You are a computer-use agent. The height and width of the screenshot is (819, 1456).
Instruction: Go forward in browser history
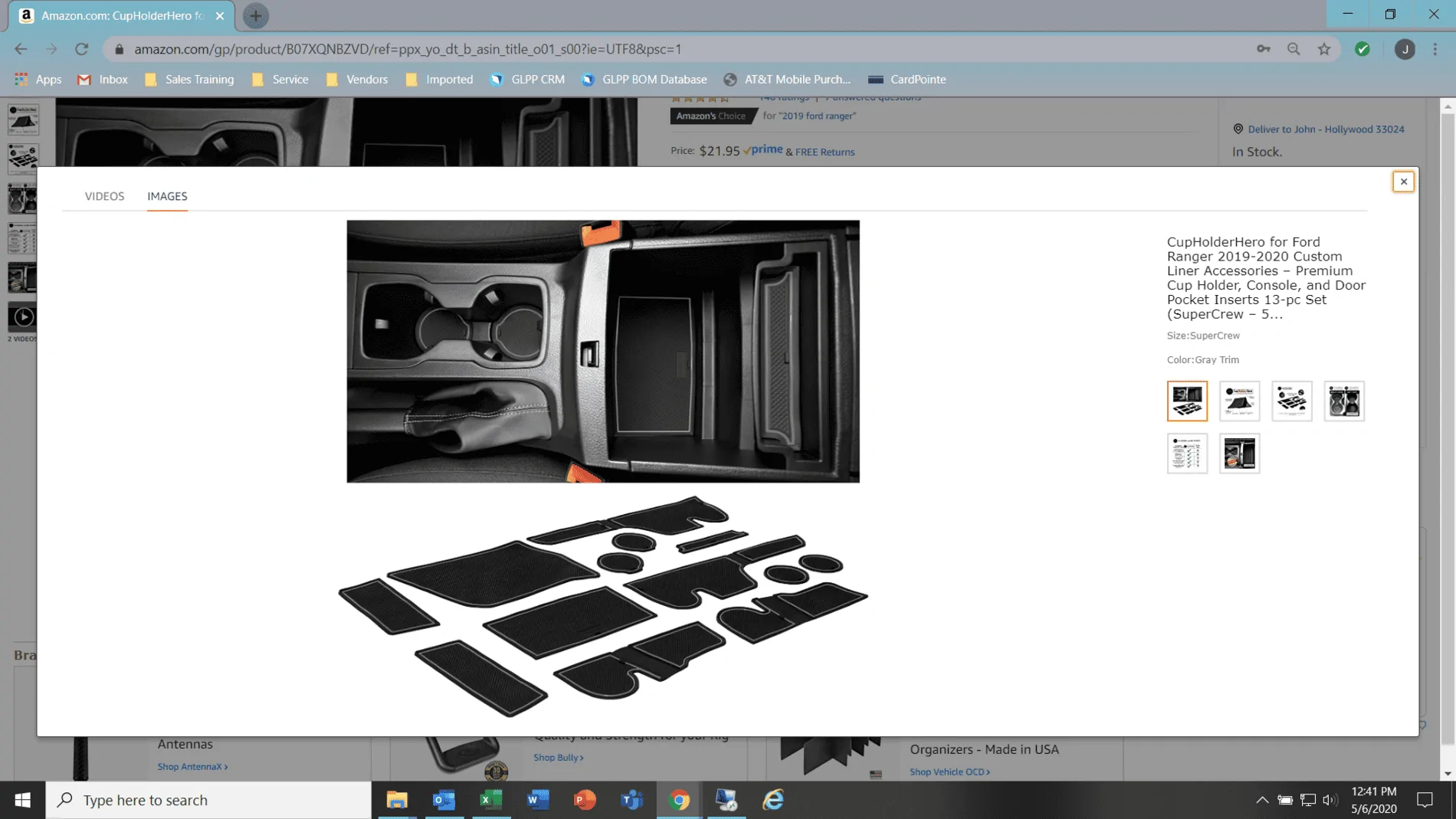click(51, 49)
